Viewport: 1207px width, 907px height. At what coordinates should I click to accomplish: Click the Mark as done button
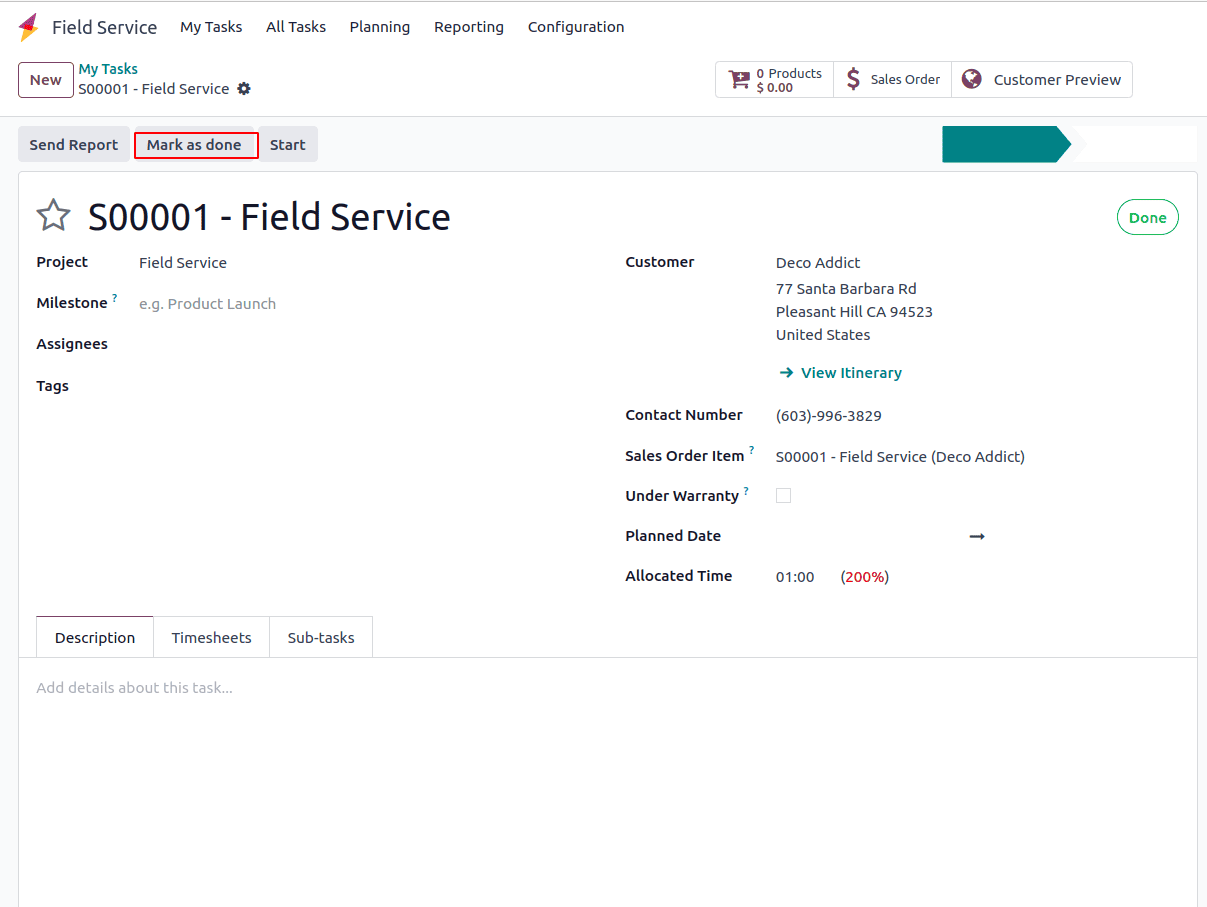[x=195, y=145]
